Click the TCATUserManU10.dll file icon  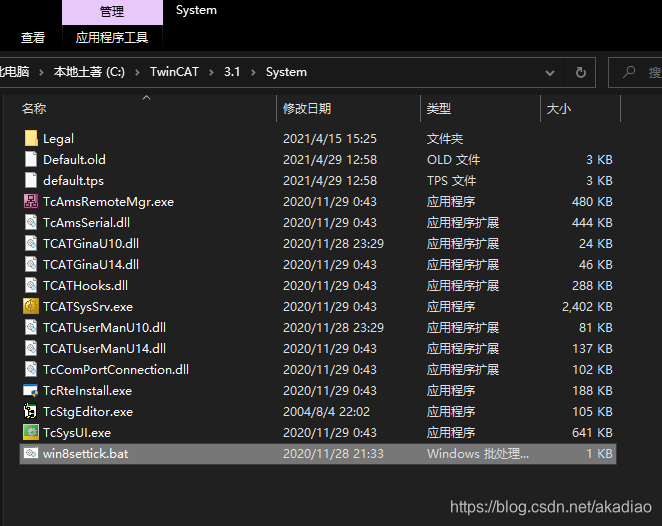(x=31, y=327)
